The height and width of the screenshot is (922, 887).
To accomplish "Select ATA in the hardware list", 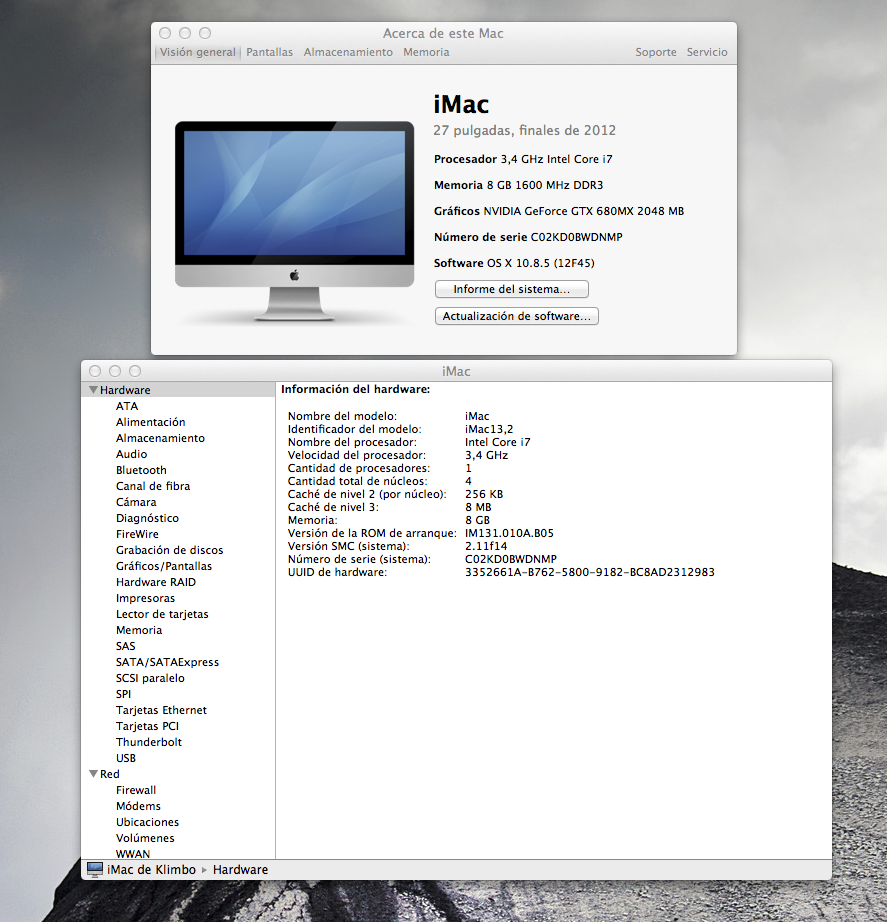I will pyautogui.click(x=127, y=406).
